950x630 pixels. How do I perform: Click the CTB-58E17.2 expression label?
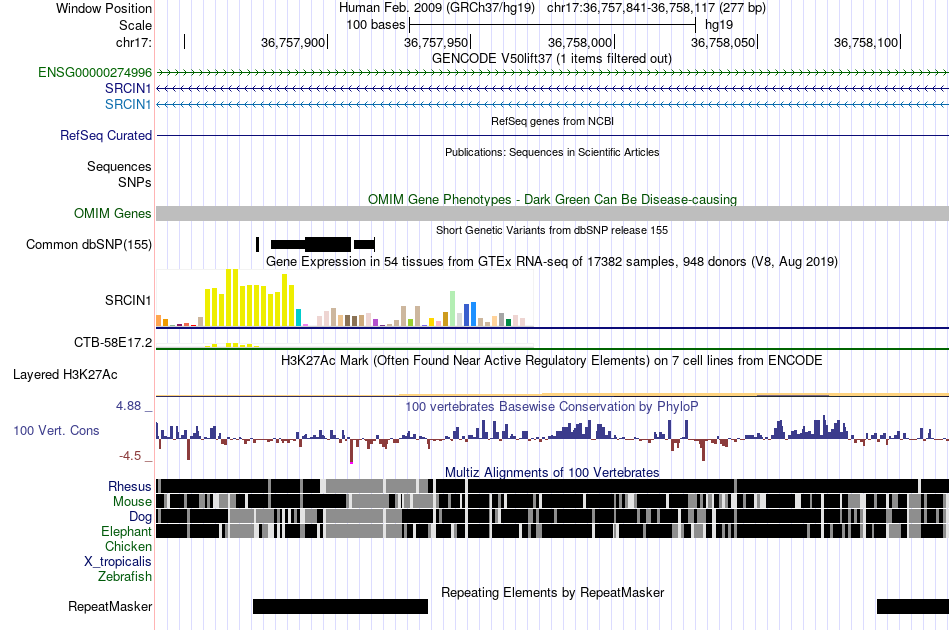point(113,343)
